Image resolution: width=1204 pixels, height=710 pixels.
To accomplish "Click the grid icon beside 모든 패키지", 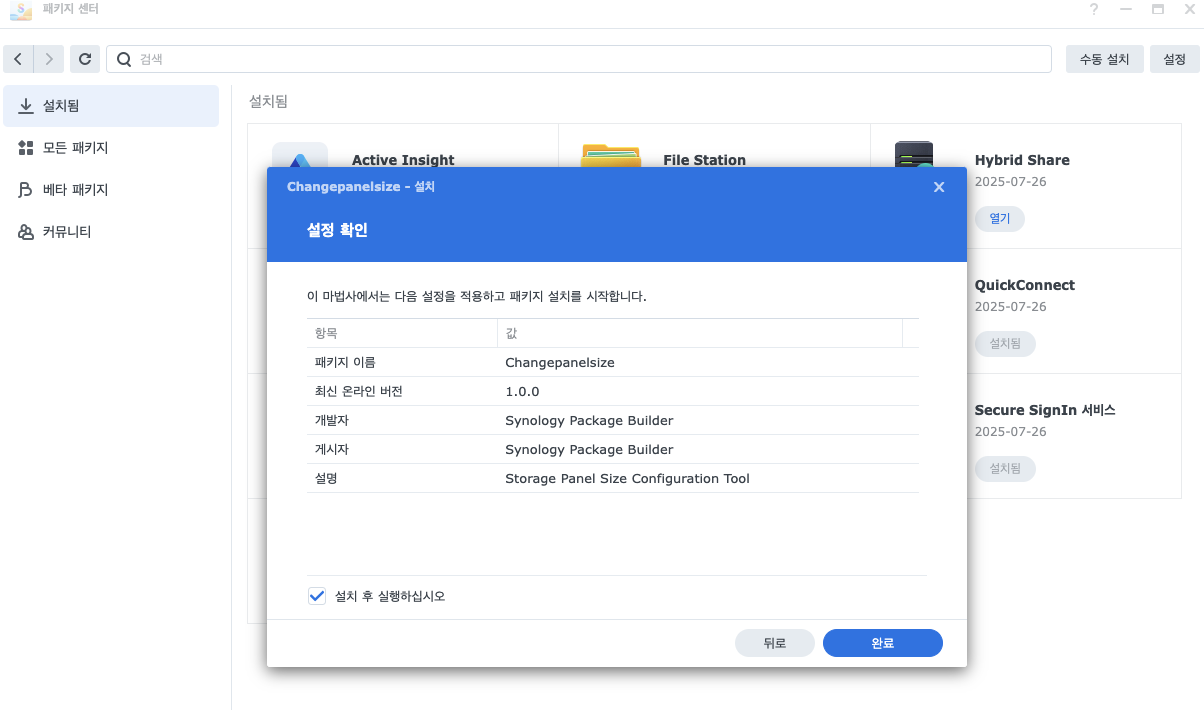I will click(26, 147).
